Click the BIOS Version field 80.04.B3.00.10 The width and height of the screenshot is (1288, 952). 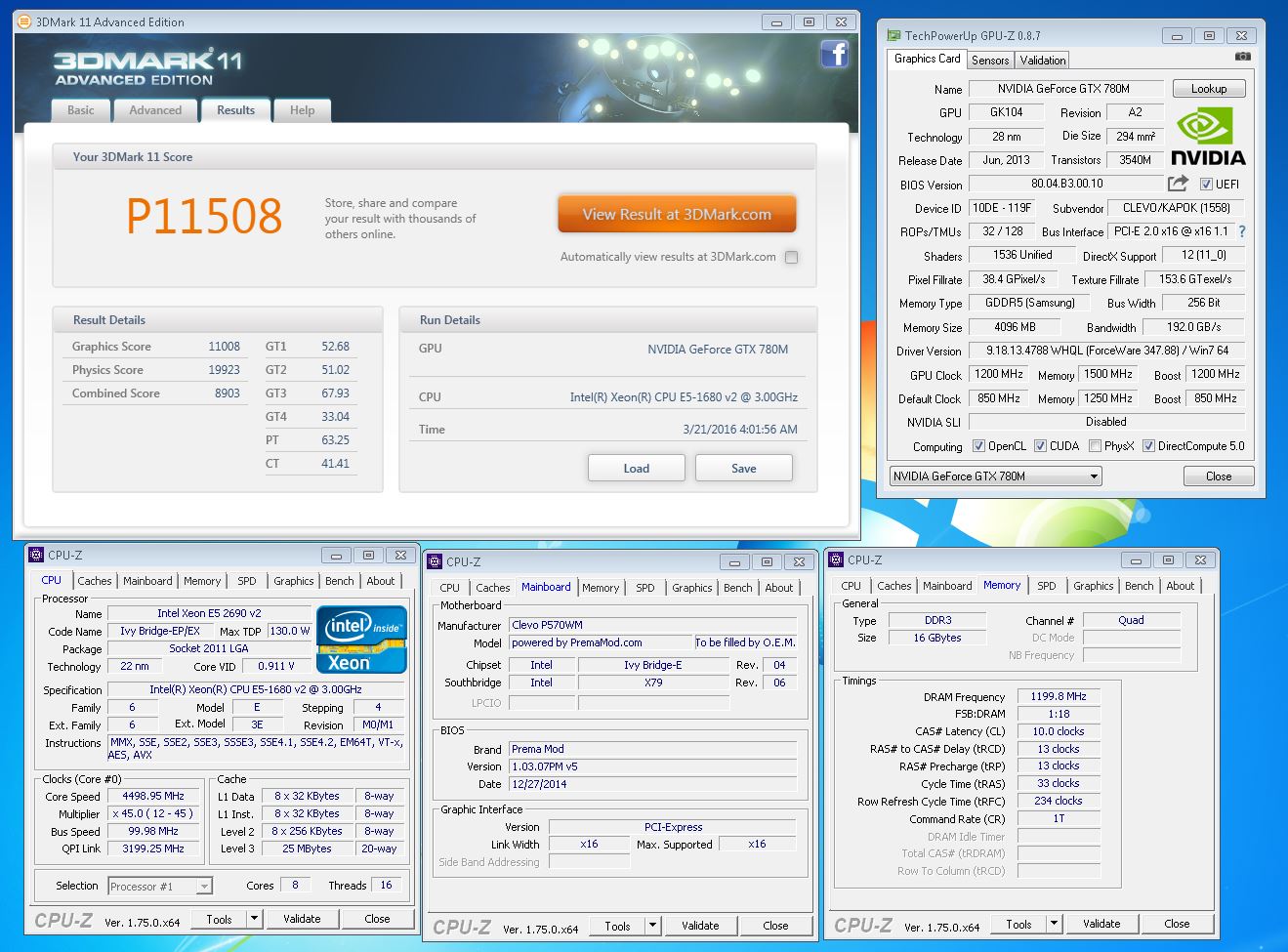(1066, 184)
